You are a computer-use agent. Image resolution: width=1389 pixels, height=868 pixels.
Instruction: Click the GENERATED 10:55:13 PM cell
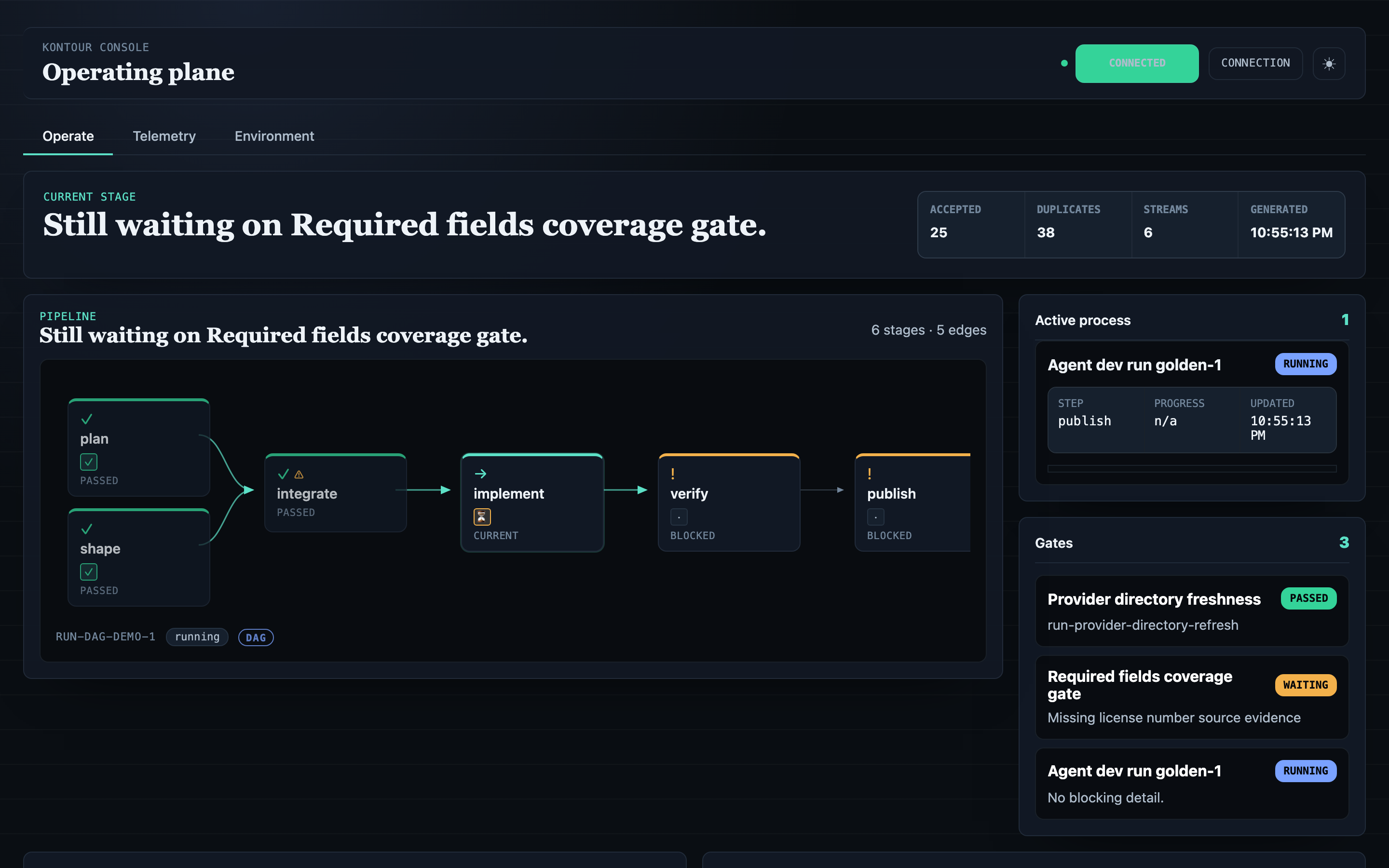(x=1292, y=224)
